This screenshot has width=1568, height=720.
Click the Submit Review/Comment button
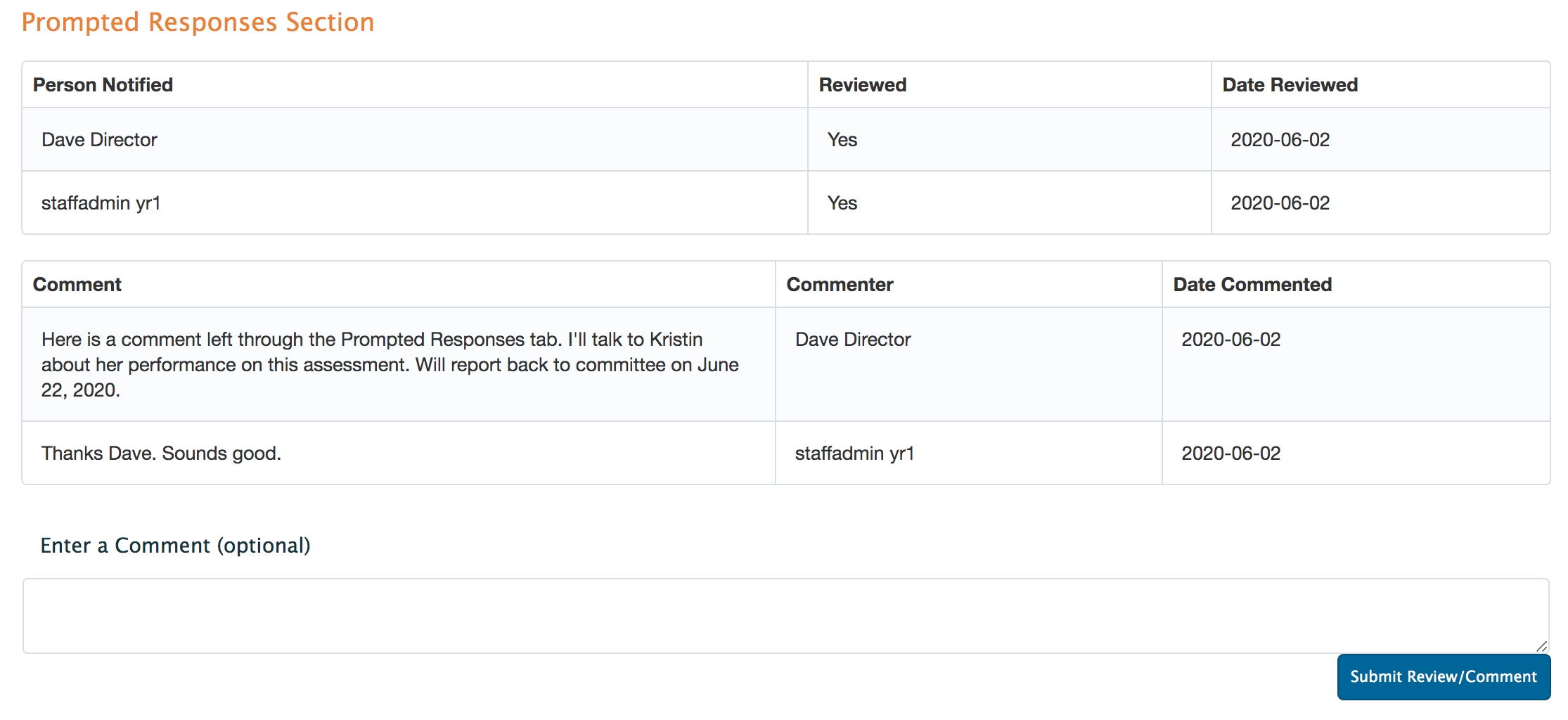coord(1443,676)
